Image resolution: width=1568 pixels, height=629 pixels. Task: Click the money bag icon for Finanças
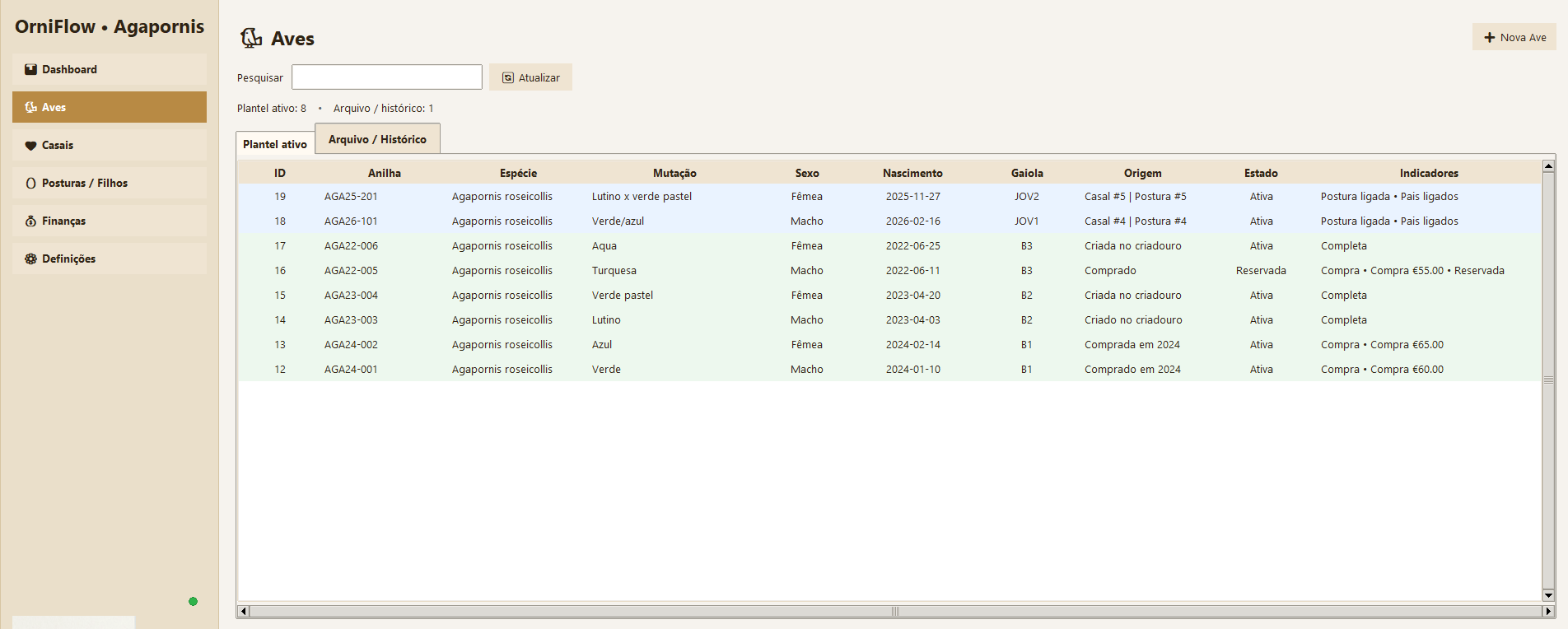point(30,221)
